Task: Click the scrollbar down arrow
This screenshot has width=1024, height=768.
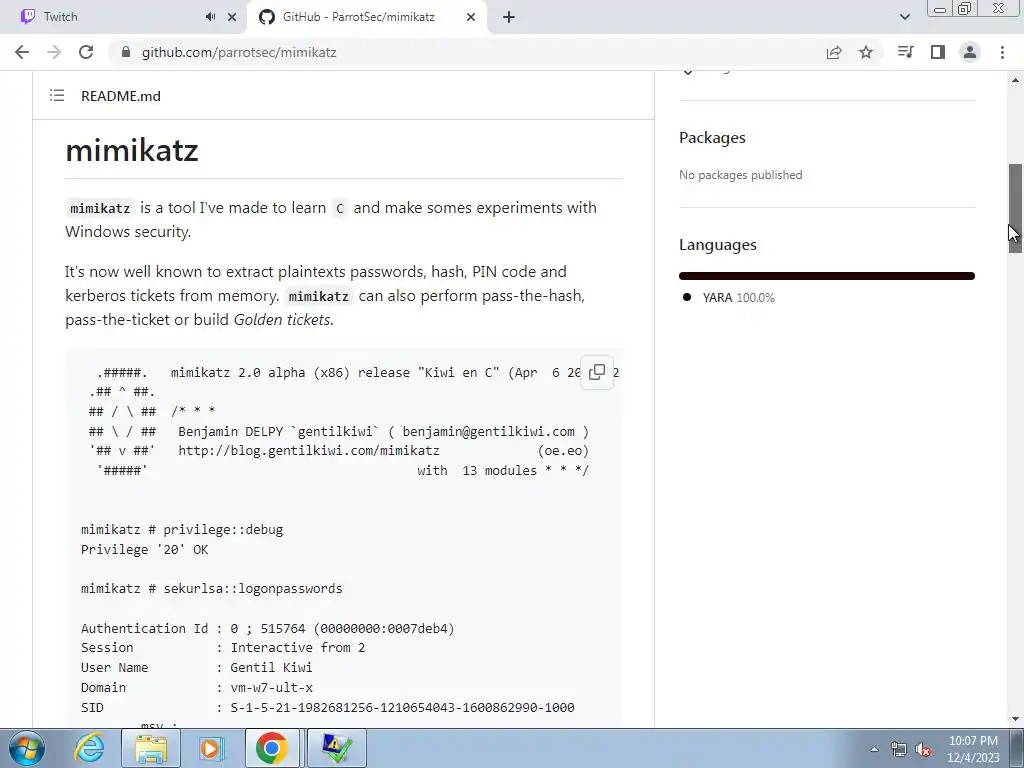Action: 1015,719
